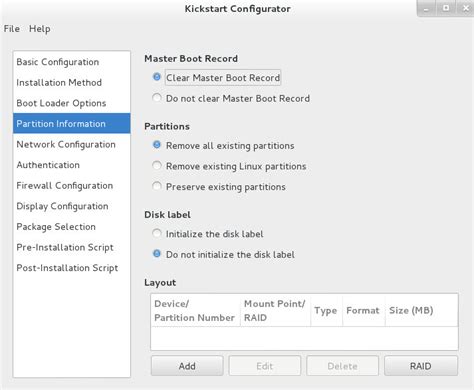
Task: Click the RAID button
Action: tap(421, 366)
